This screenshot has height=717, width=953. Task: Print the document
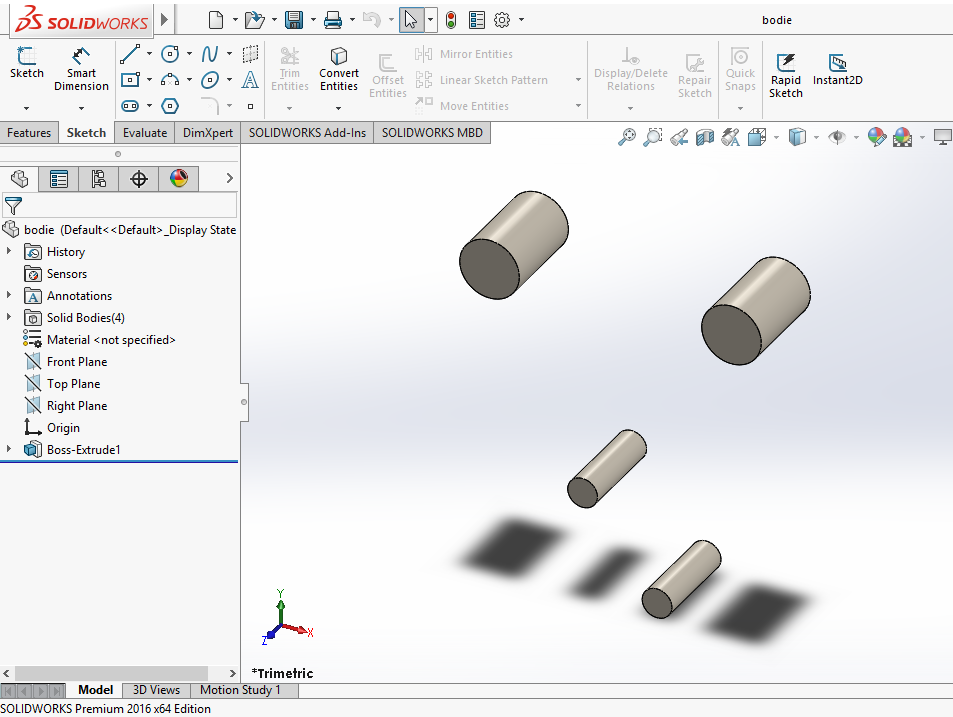pyautogui.click(x=332, y=20)
